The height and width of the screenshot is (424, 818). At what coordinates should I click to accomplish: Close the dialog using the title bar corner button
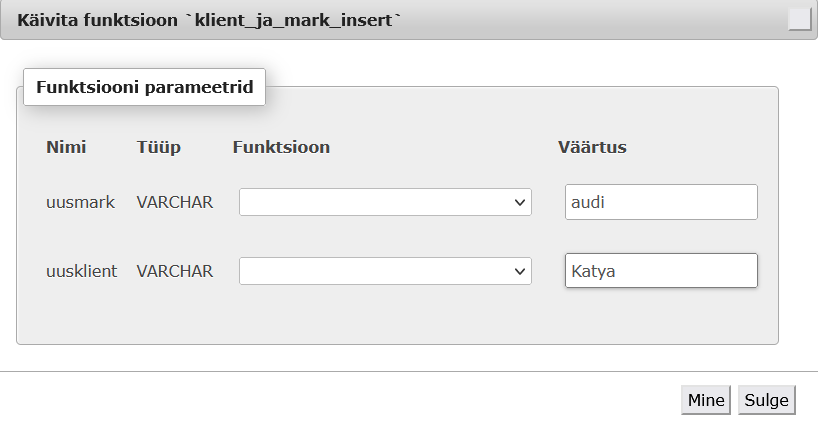[x=799, y=20]
